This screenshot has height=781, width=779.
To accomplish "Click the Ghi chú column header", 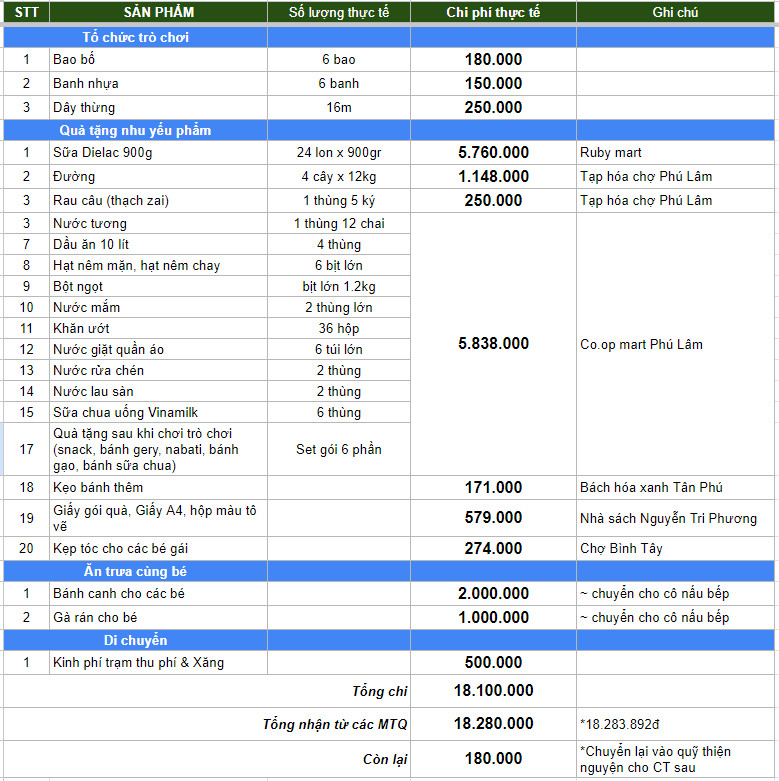I will coord(675,13).
